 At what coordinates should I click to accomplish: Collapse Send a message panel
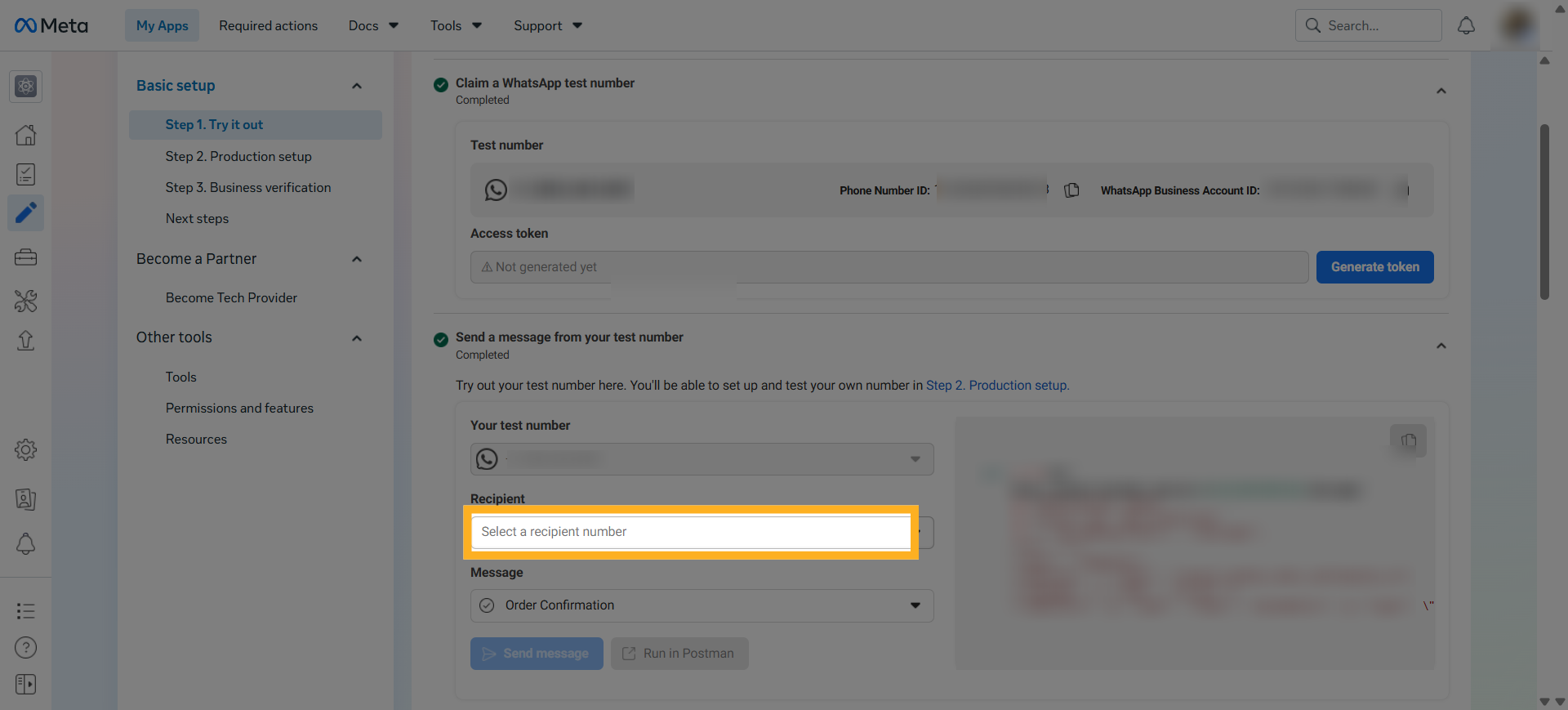[x=1441, y=346]
